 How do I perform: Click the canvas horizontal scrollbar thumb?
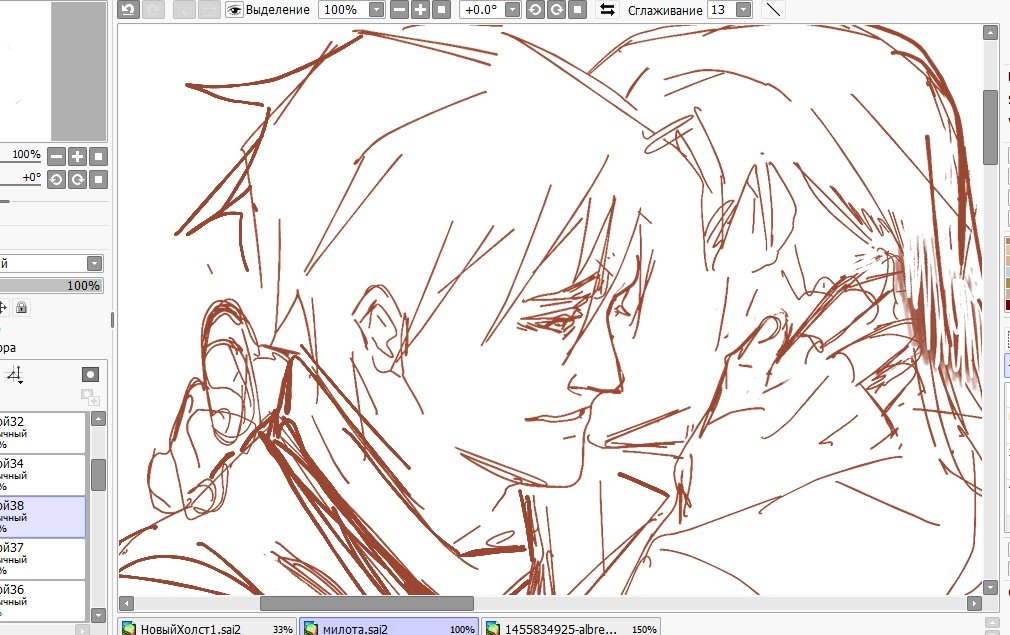pyautogui.click(x=367, y=603)
